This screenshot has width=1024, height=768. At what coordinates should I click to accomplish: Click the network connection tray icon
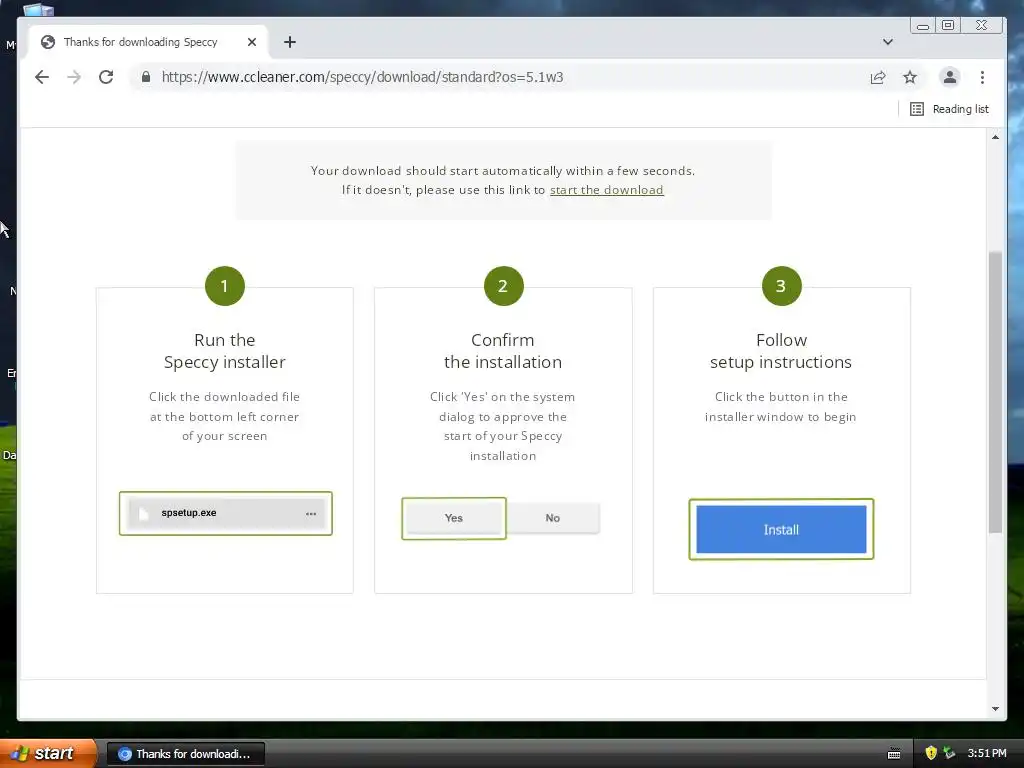tap(949, 753)
